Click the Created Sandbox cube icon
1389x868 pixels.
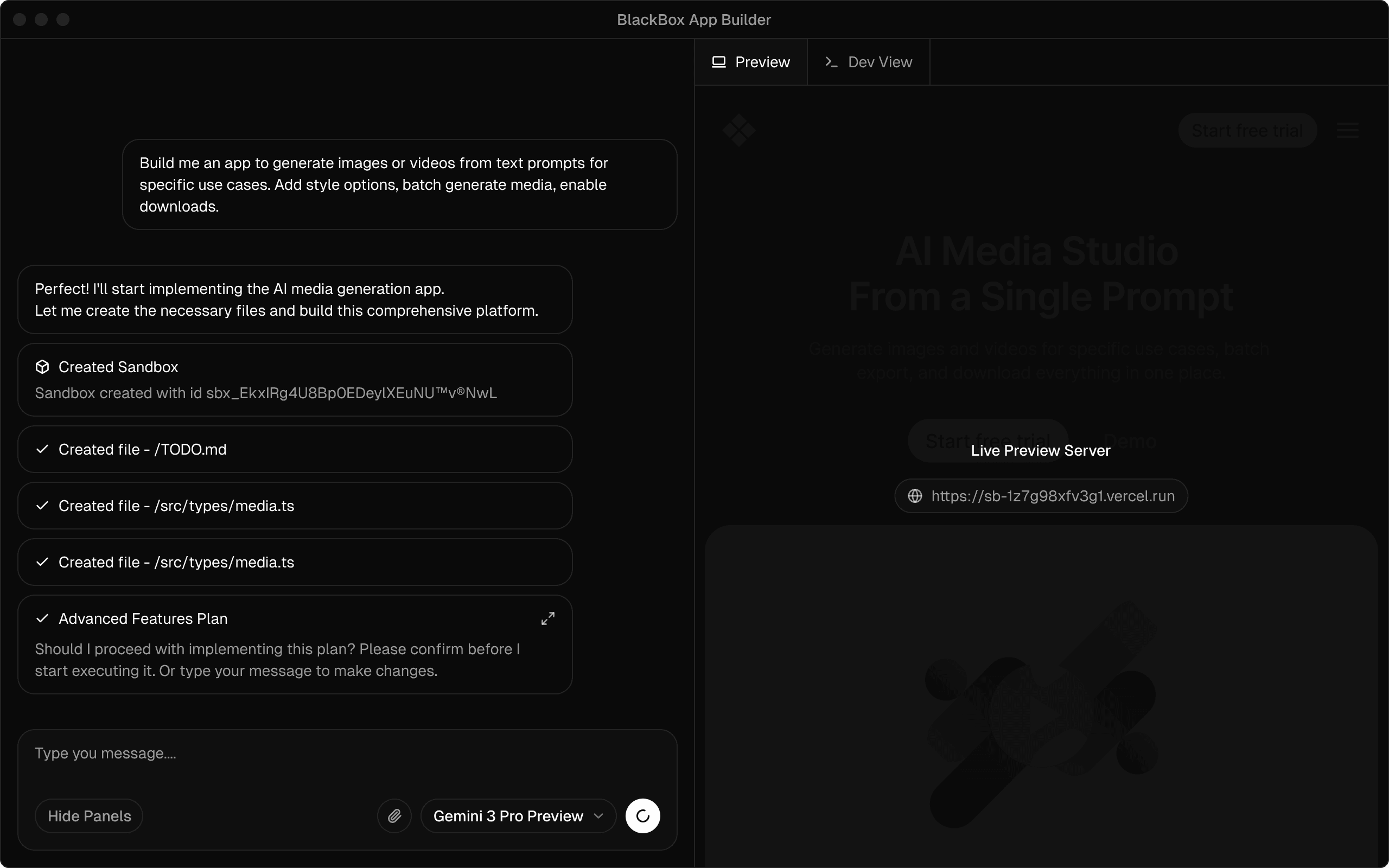tap(42, 367)
